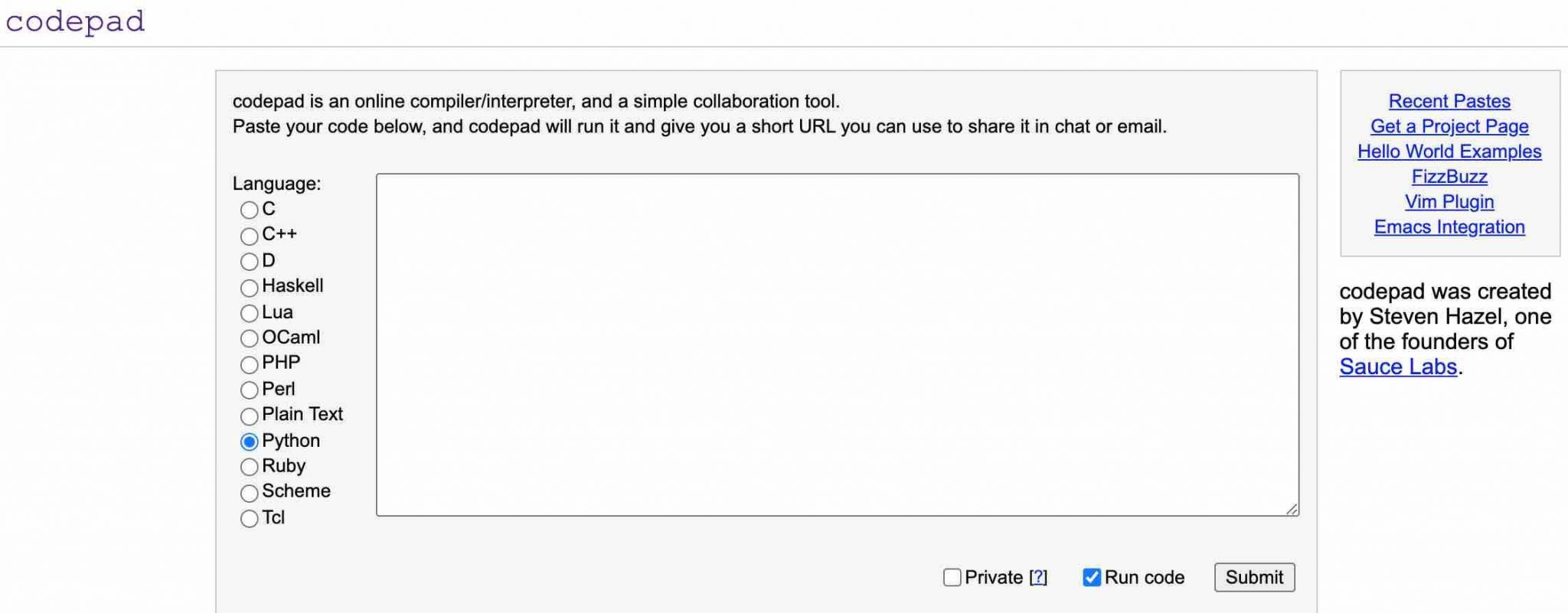Select C++ as the language
The image size is (1568, 613).
point(248,236)
